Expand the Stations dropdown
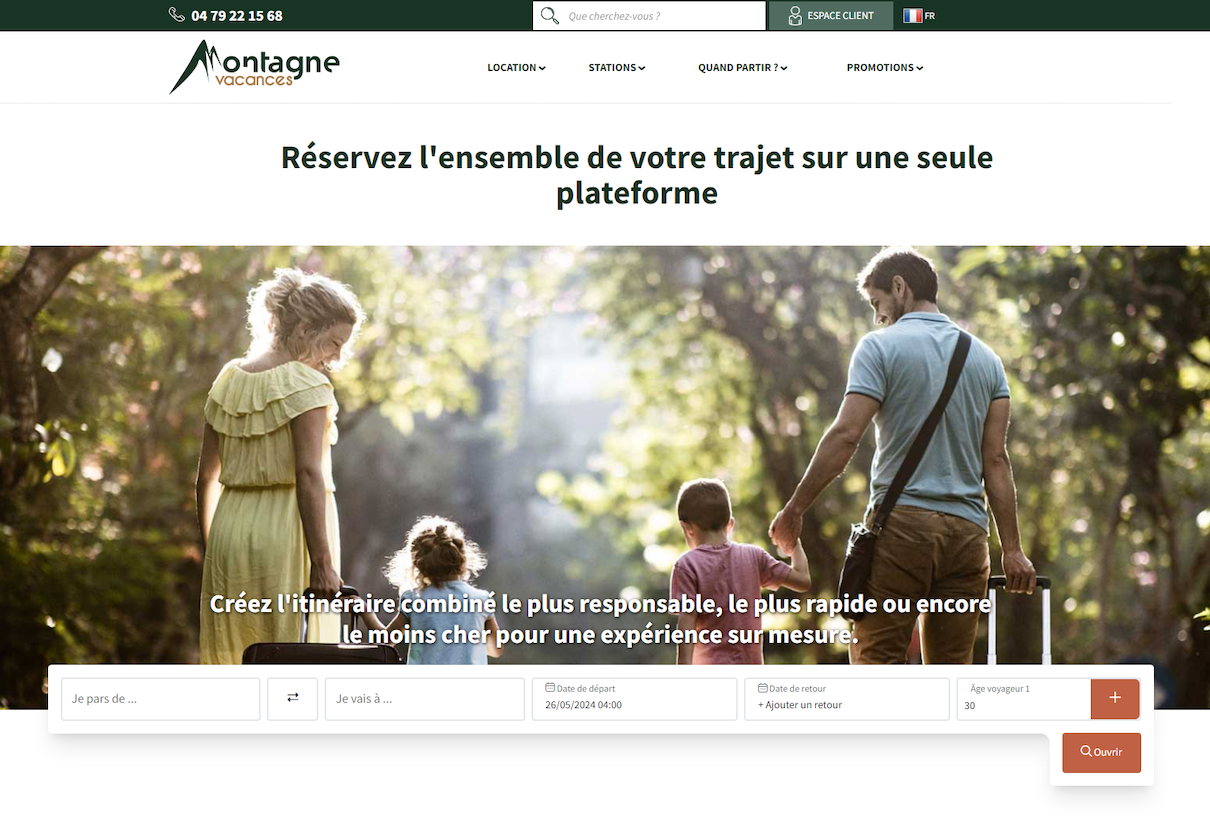1210x822 pixels. (x=617, y=68)
